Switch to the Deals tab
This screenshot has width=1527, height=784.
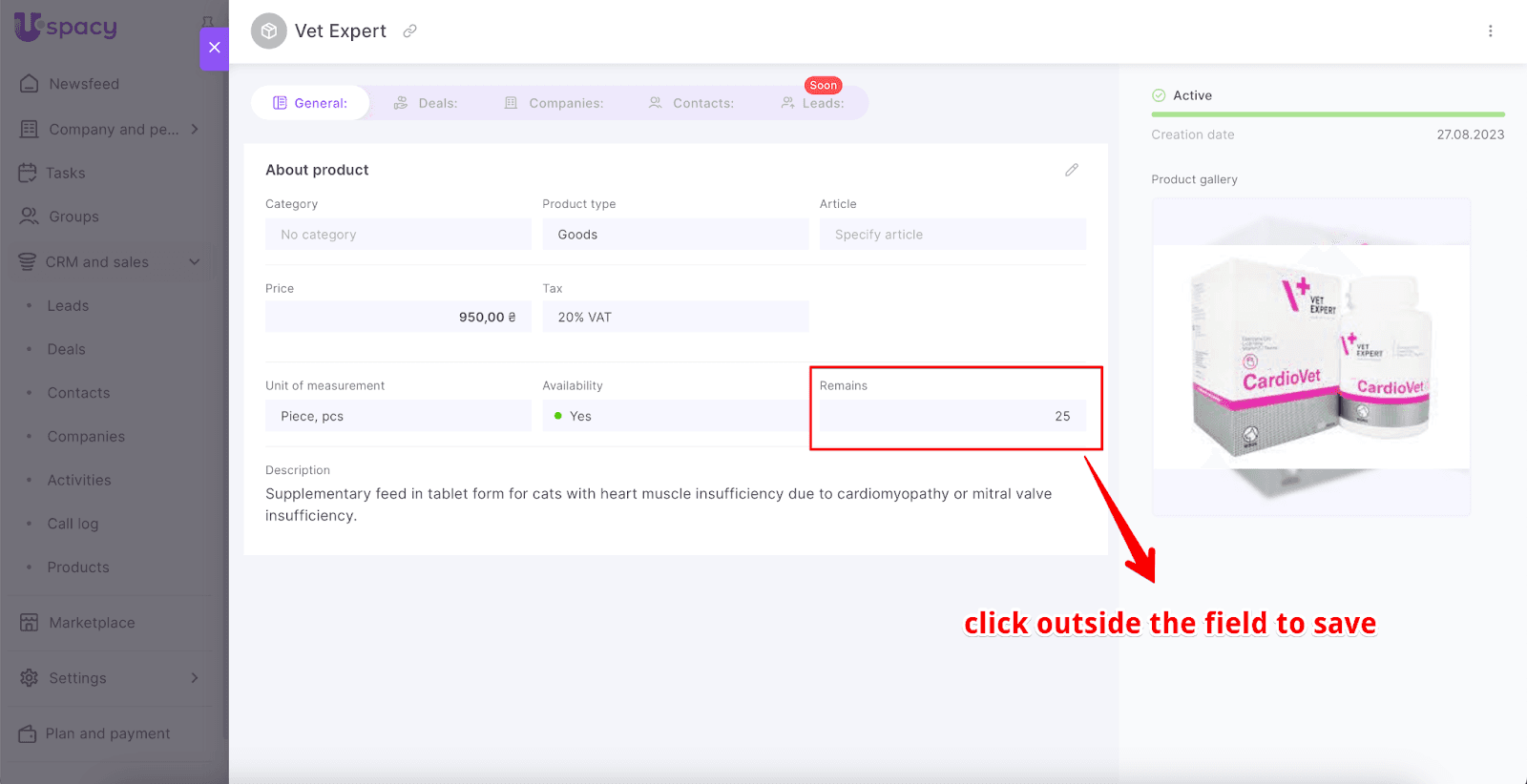[426, 103]
